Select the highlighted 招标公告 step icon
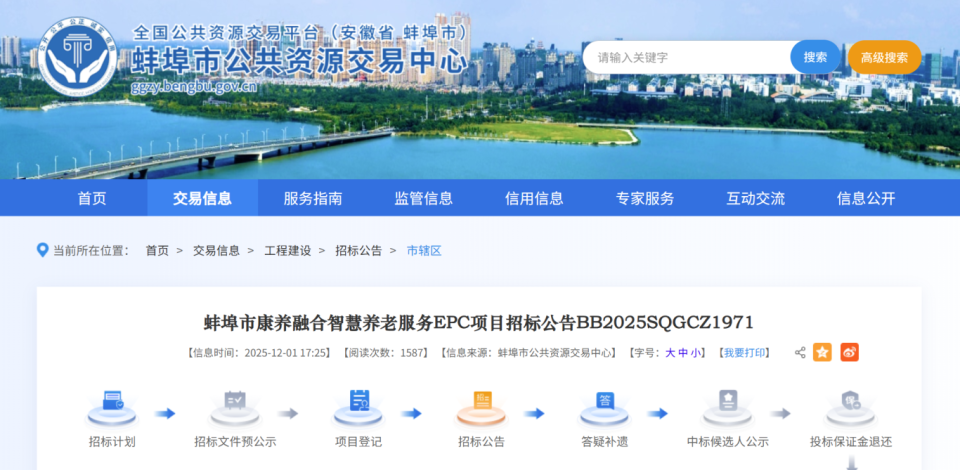 (482, 408)
